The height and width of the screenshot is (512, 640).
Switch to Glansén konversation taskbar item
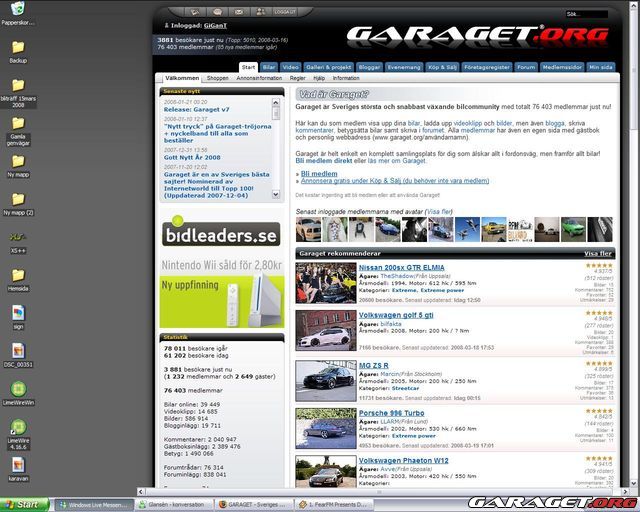[x=174, y=505]
